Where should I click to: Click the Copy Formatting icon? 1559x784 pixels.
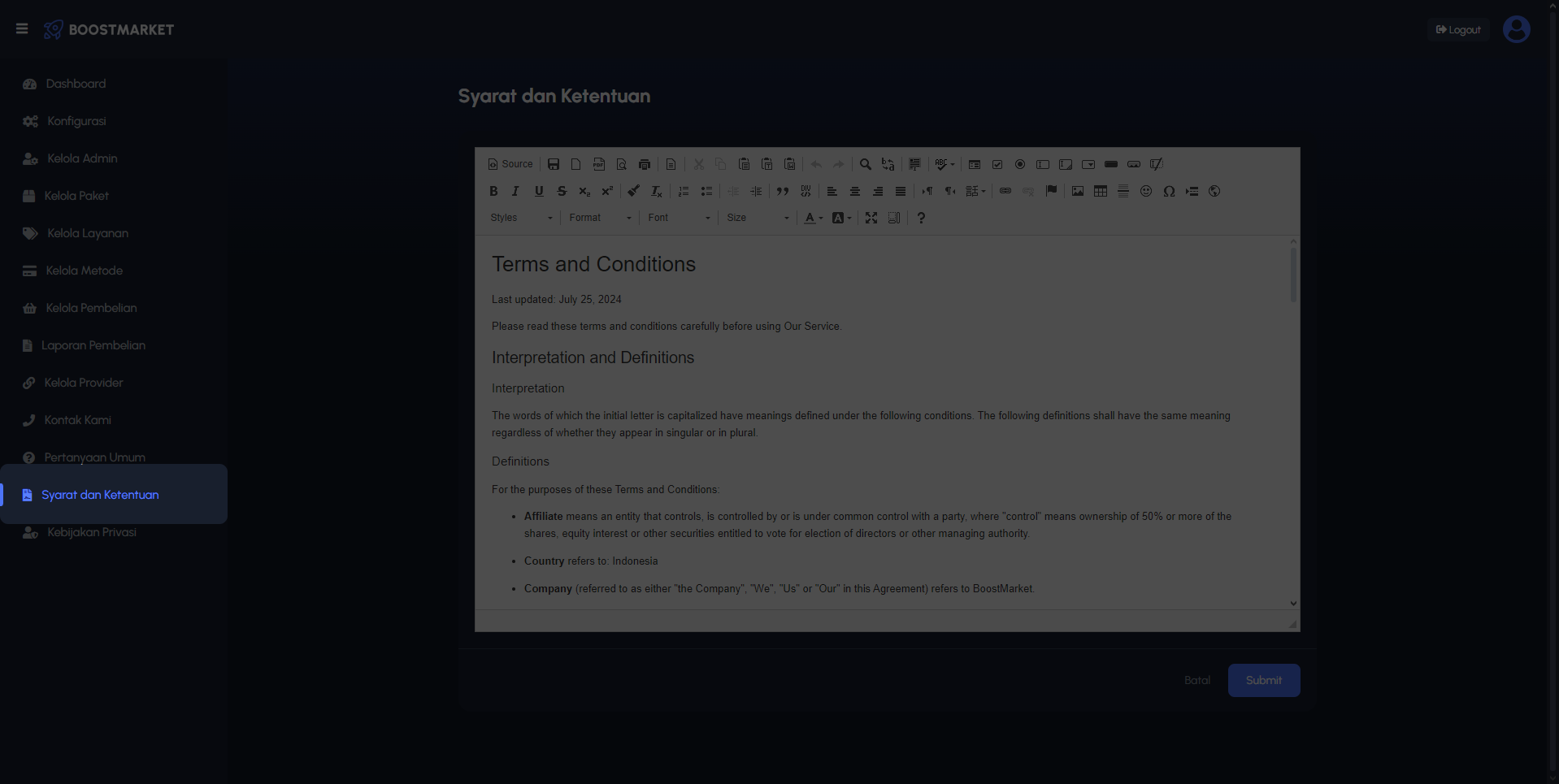click(x=633, y=191)
